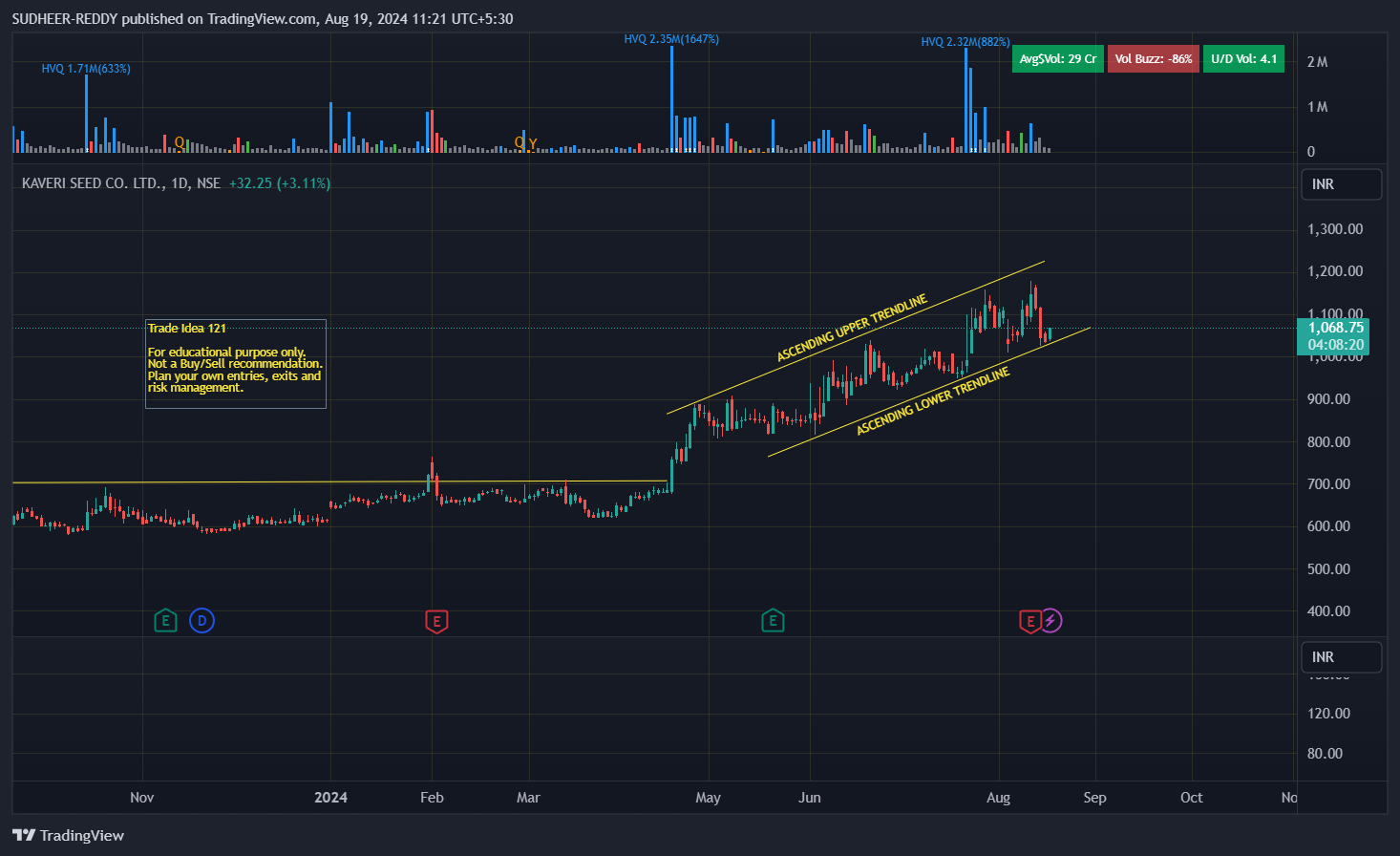1400x856 pixels.
Task: Click the red earnings E icon under February
Action: 436,621
